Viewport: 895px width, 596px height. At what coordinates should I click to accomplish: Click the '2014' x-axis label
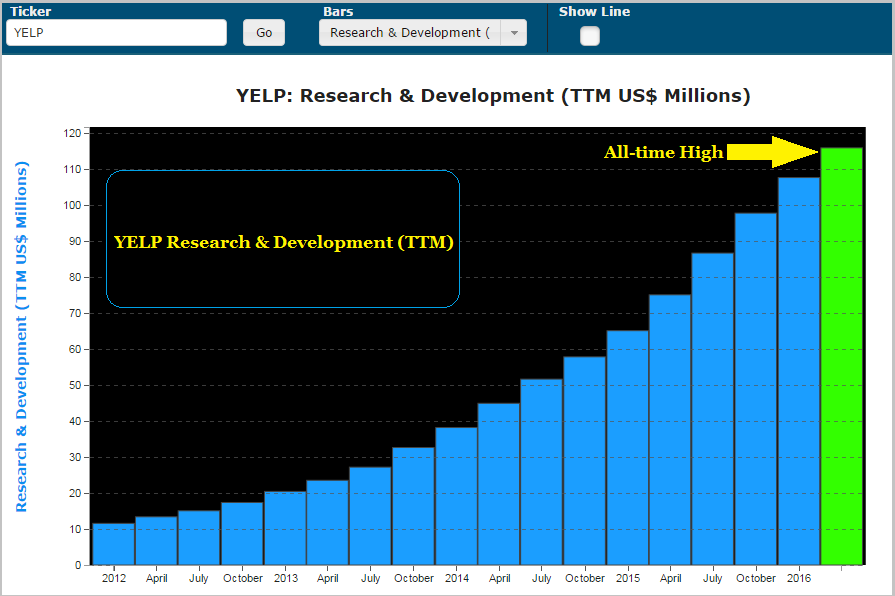point(457,578)
